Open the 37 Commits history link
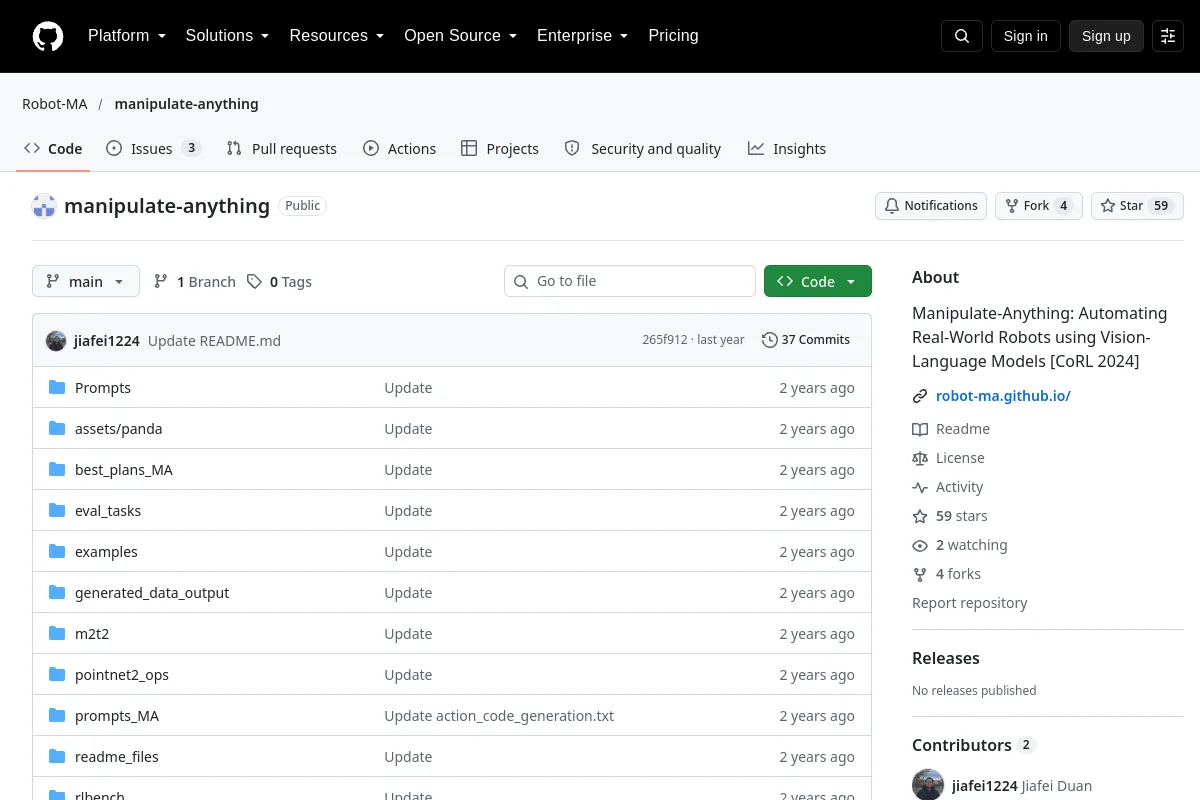 (x=806, y=340)
